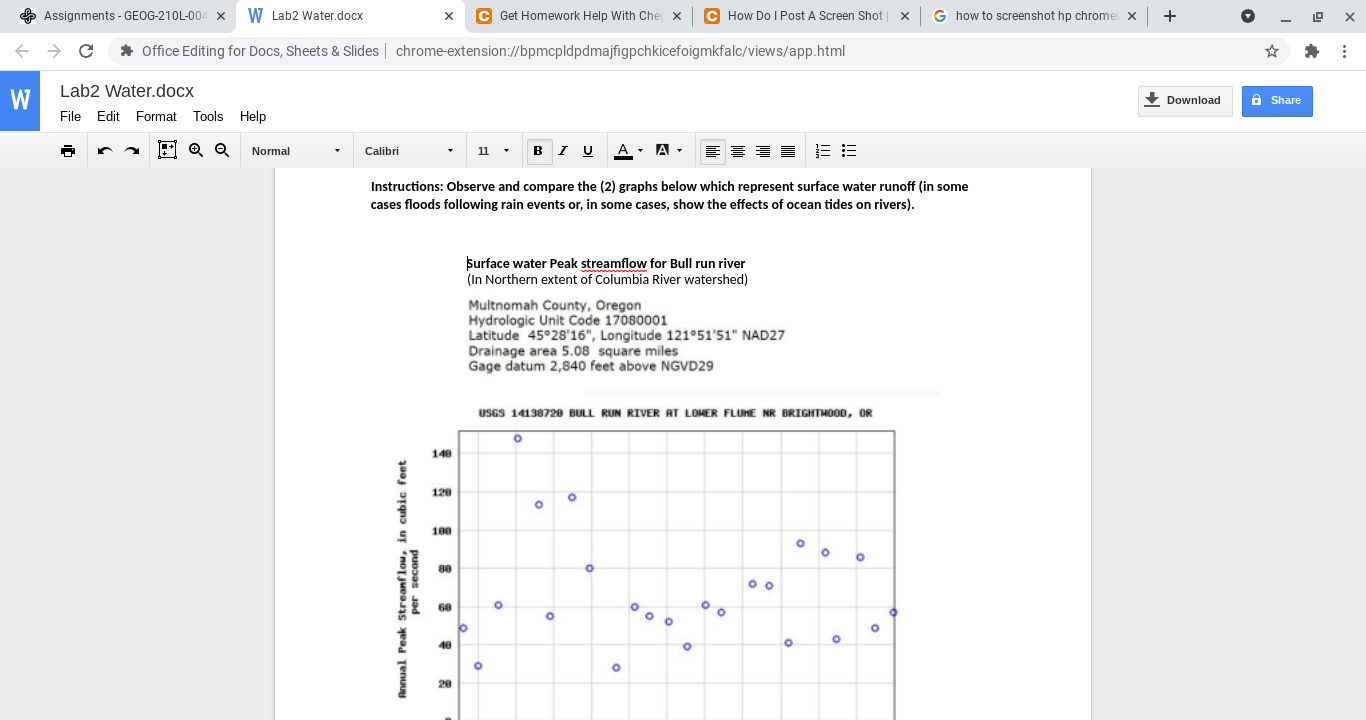
Task: Open the font size 11 dropdown
Action: pyautogui.click(x=494, y=151)
